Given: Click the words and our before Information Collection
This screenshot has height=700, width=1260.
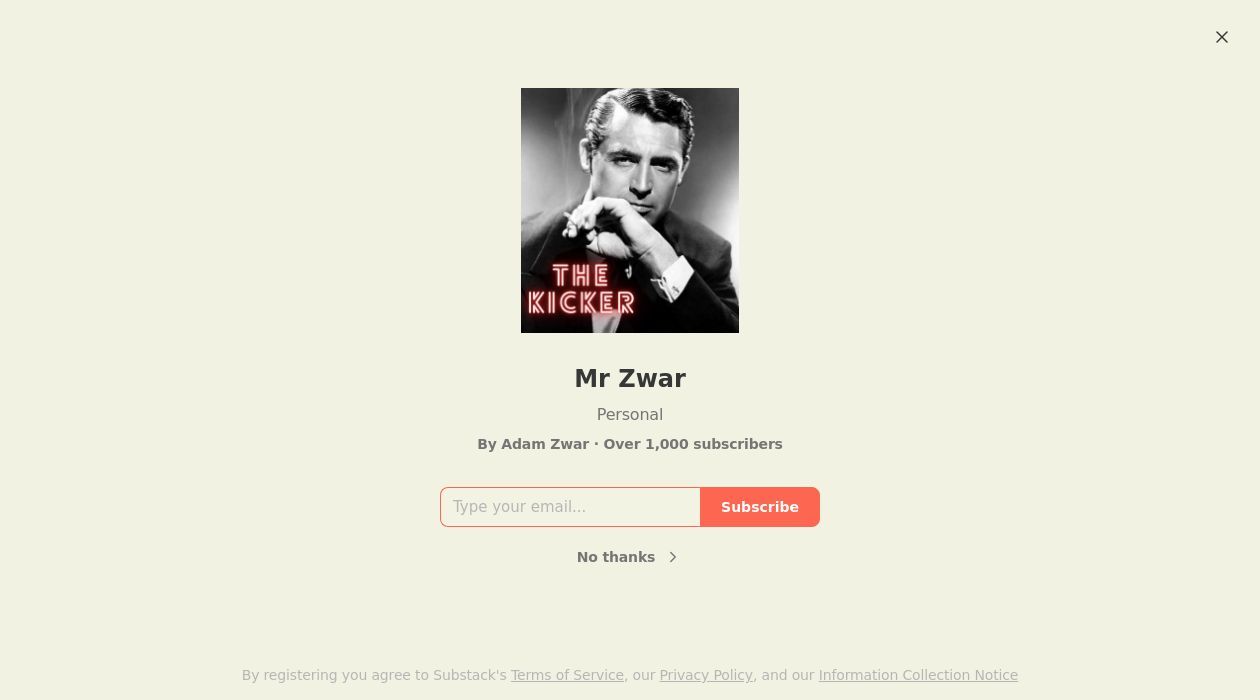Looking at the screenshot, I should [x=788, y=675].
